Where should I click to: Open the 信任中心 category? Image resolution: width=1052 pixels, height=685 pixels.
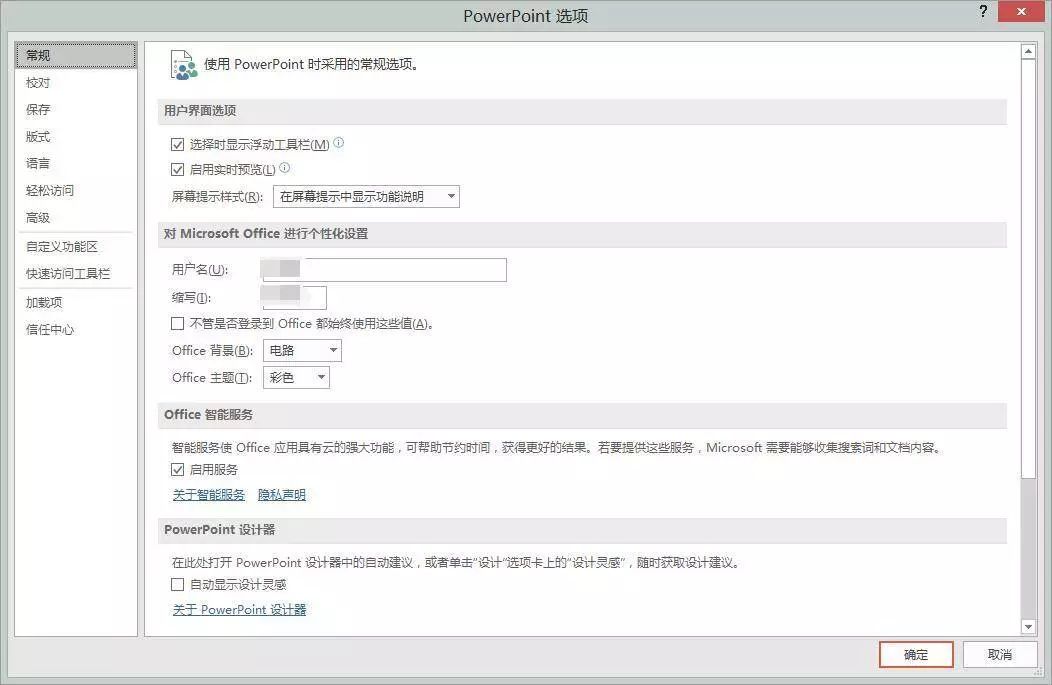coord(76,329)
